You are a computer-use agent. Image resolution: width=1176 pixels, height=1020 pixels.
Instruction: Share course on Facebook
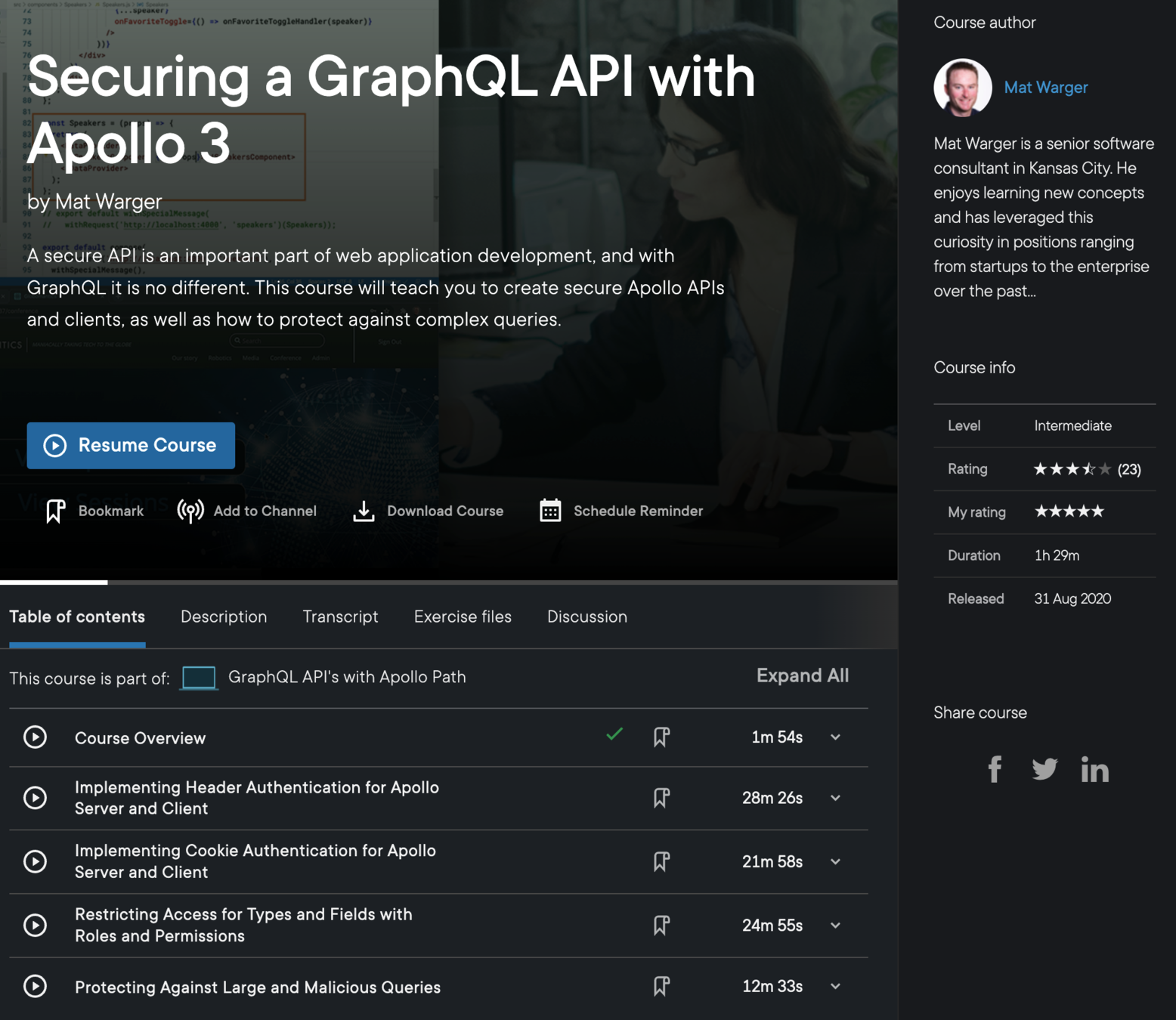point(995,769)
